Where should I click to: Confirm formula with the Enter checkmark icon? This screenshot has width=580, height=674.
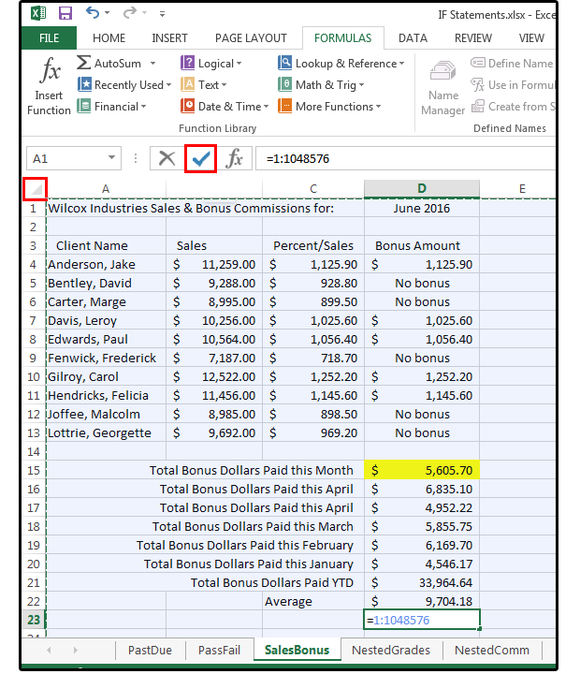(x=200, y=159)
